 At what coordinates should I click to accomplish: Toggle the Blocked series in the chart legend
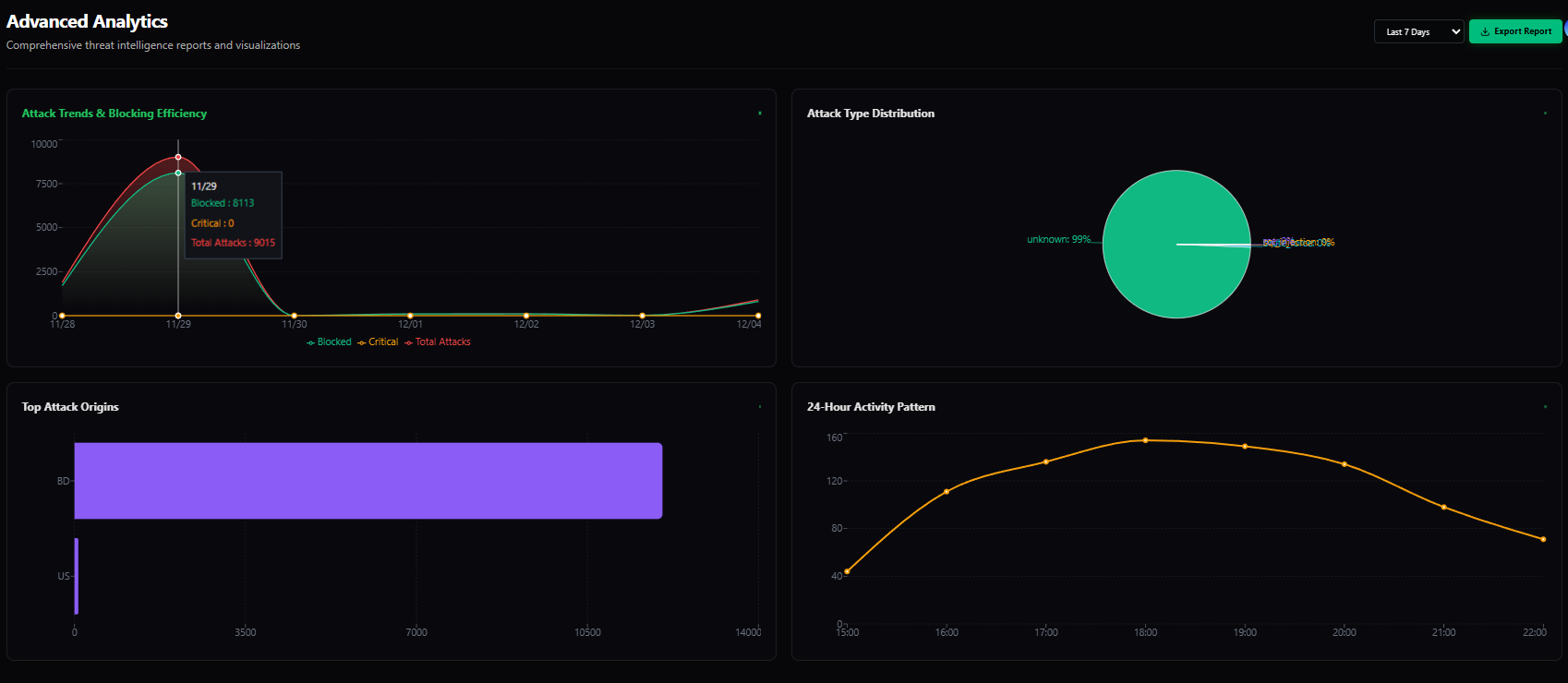coord(329,342)
